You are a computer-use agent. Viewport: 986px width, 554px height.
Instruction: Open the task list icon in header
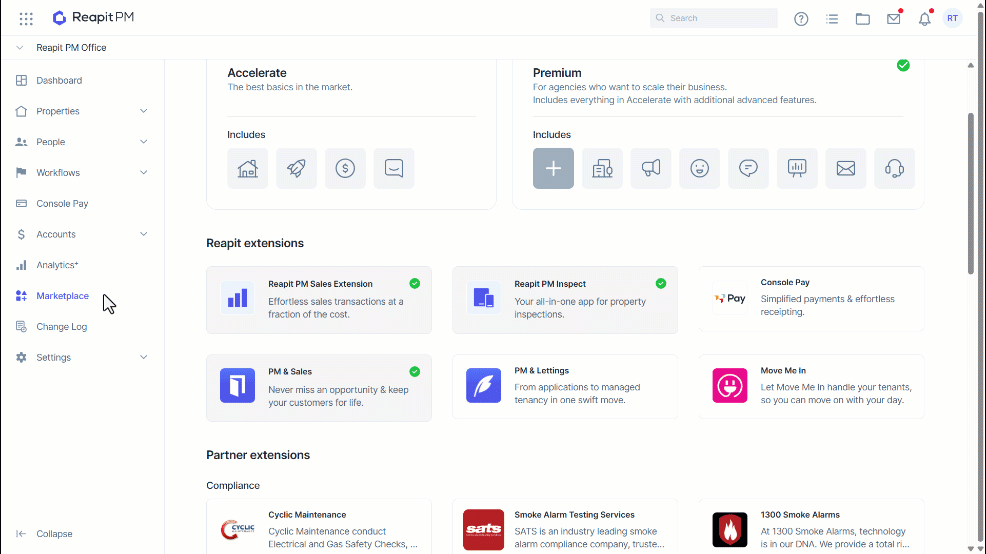point(832,19)
